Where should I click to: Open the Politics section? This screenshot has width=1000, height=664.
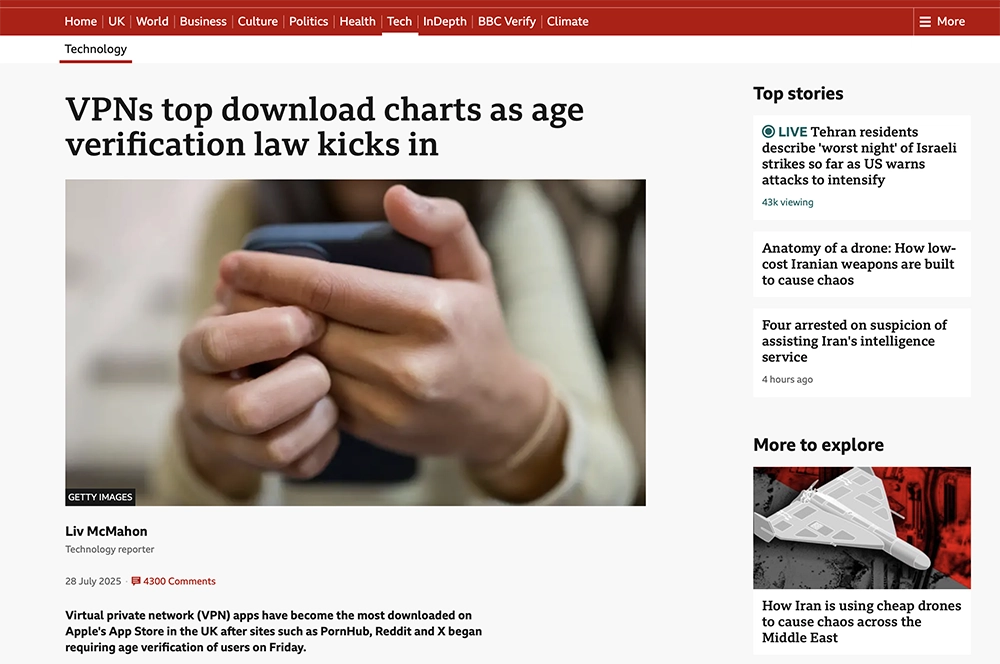tap(309, 21)
